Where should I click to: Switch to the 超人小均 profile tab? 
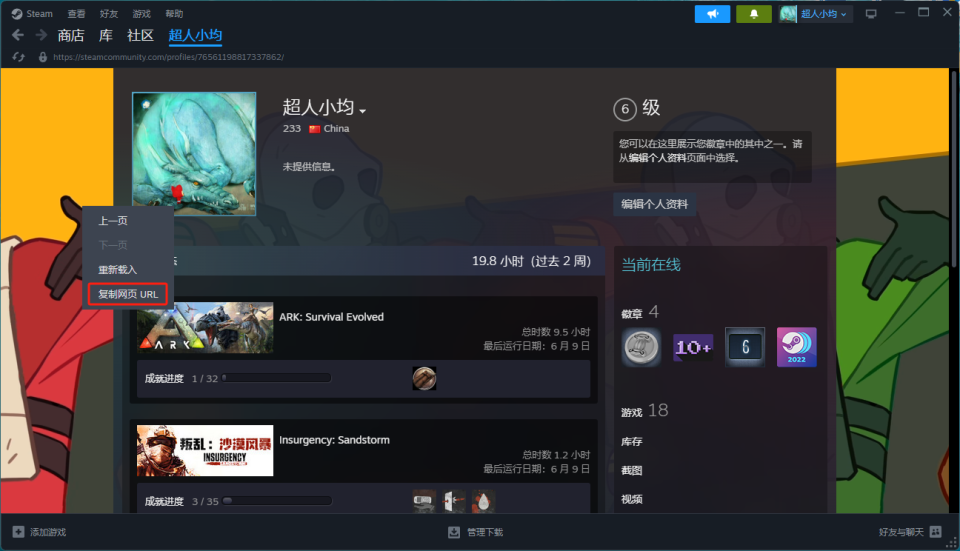[x=195, y=36]
